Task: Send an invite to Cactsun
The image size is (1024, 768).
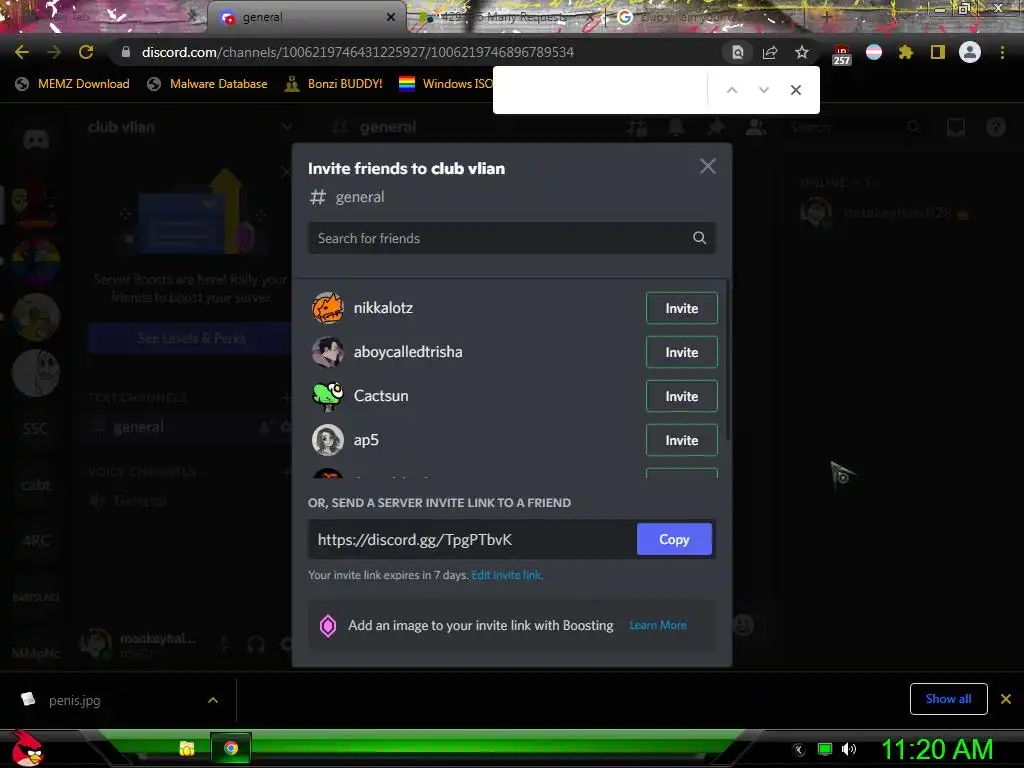Action: tap(681, 396)
